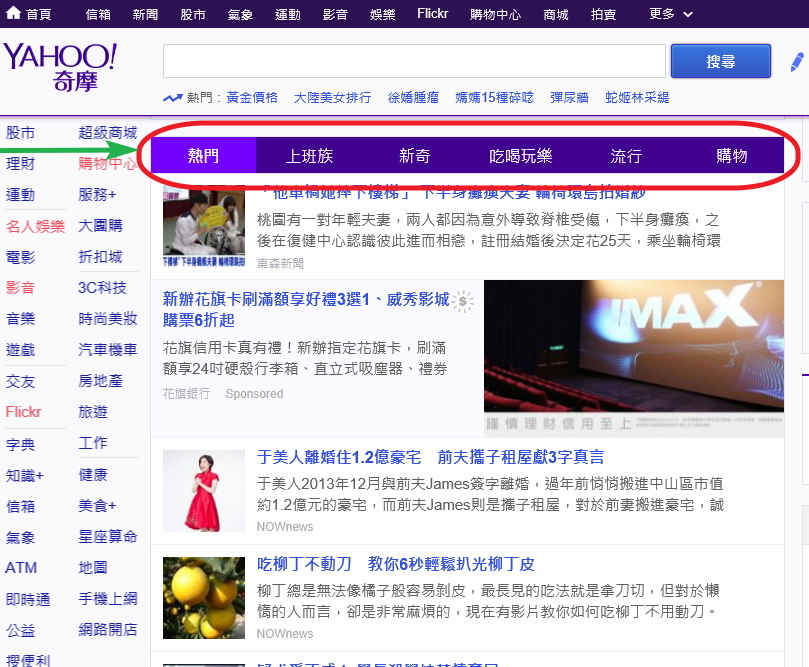Open trending search 彈尿牆

pos(569,97)
